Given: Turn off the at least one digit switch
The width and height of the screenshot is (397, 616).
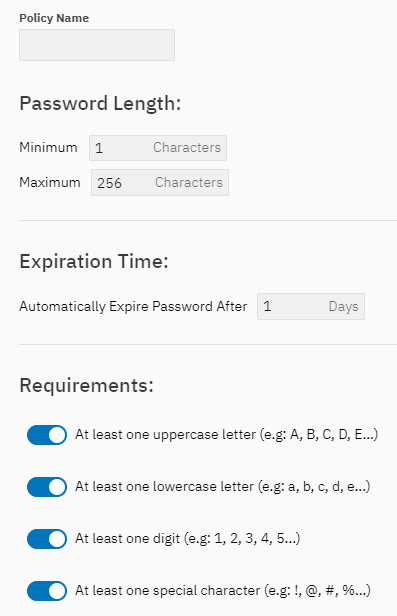Looking at the screenshot, I should 47,539.
